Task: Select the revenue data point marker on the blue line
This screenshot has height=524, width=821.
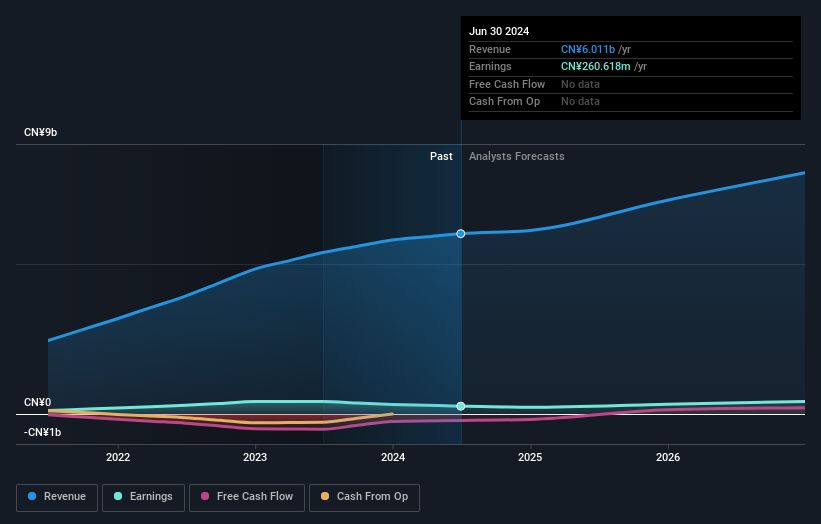Action: [x=461, y=233]
